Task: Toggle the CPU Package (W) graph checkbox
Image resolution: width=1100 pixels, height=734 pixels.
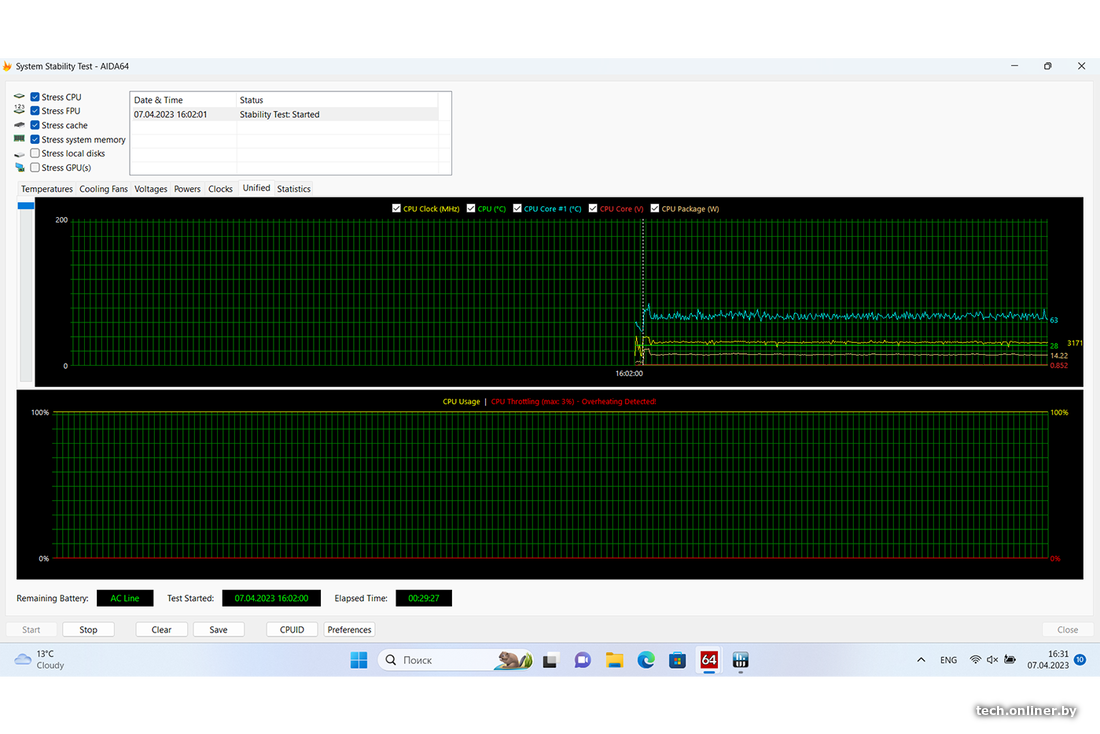Action: tap(655, 209)
